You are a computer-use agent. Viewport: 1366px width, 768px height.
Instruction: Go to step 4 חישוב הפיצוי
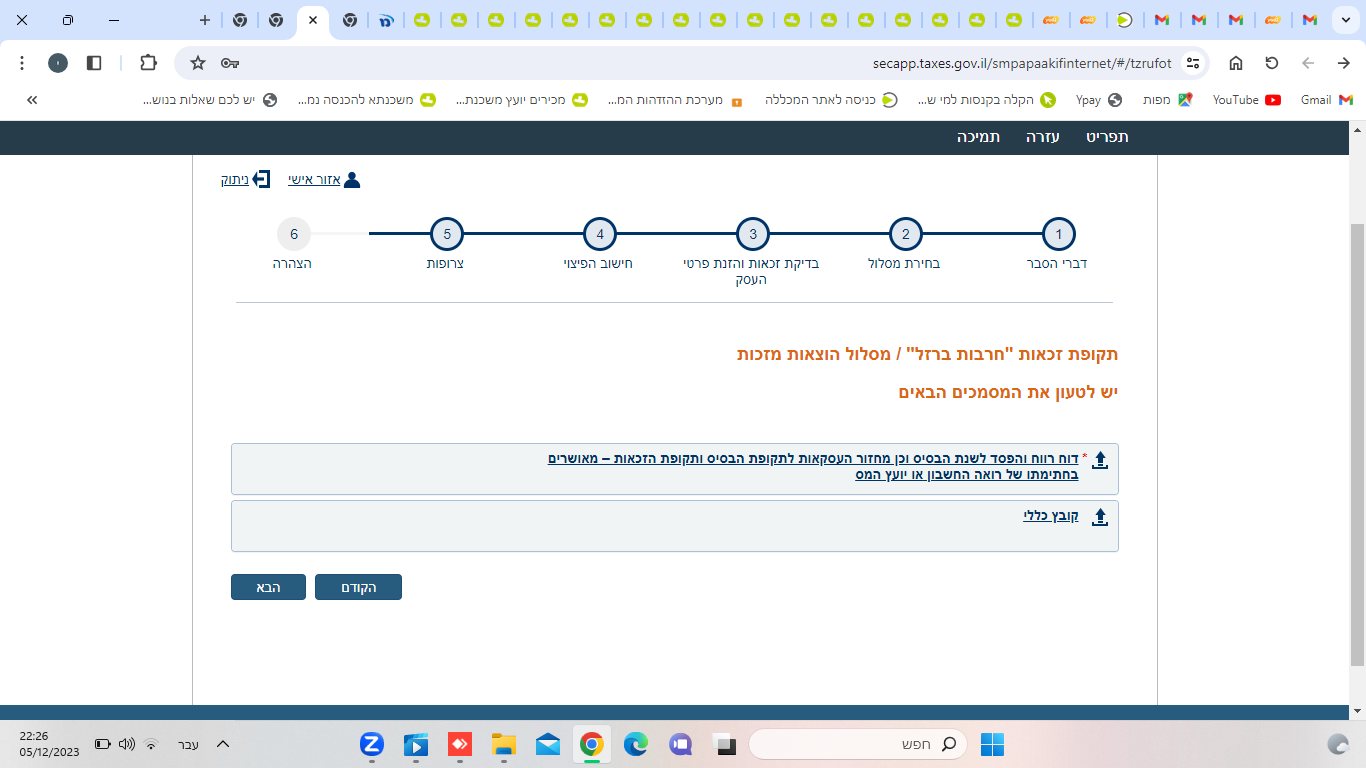coord(600,235)
